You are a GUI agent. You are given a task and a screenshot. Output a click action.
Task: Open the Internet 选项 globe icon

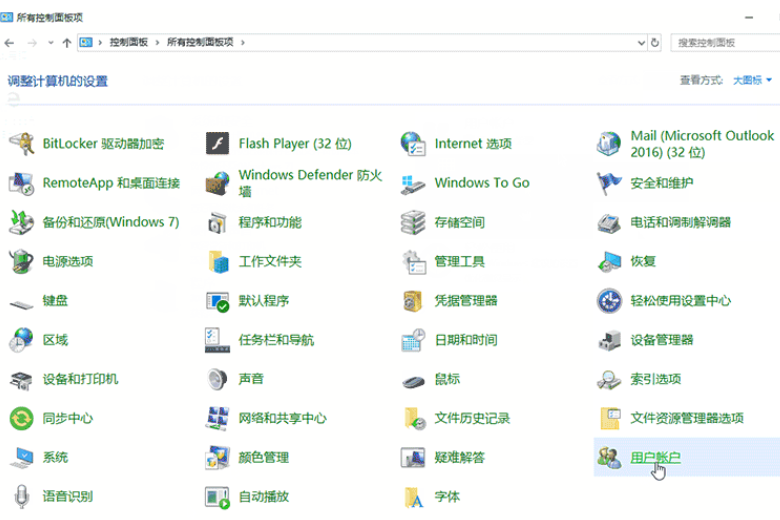(x=413, y=144)
